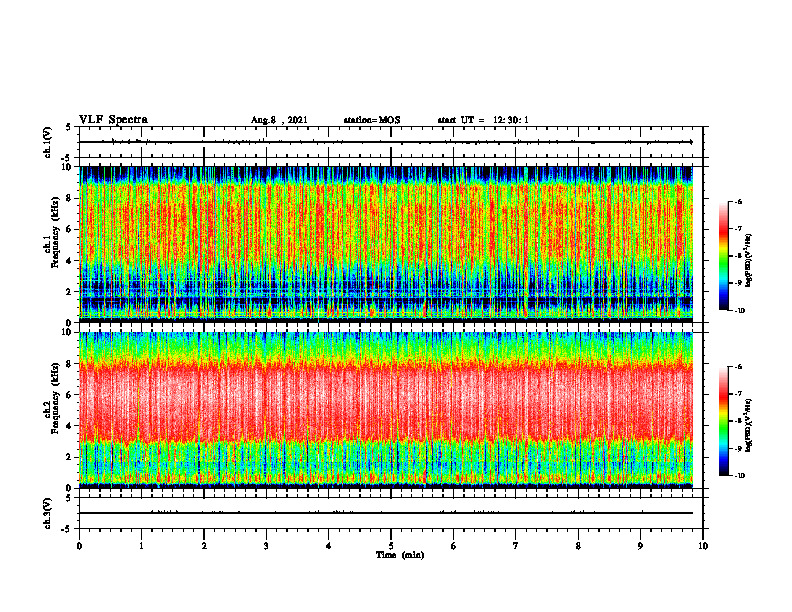Click time axis tick label "9"
Image resolution: width=792 pixels, height=612 pixels.
click(640, 546)
